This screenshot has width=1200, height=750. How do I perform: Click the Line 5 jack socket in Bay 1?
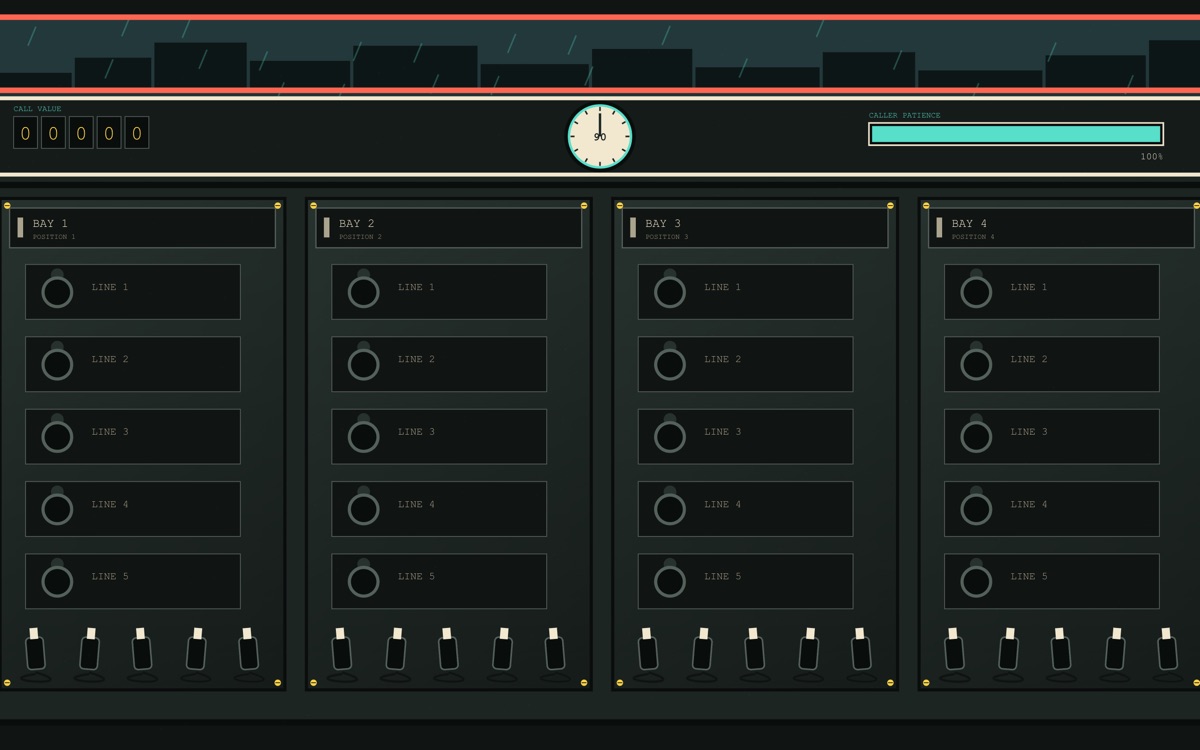pos(57,581)
